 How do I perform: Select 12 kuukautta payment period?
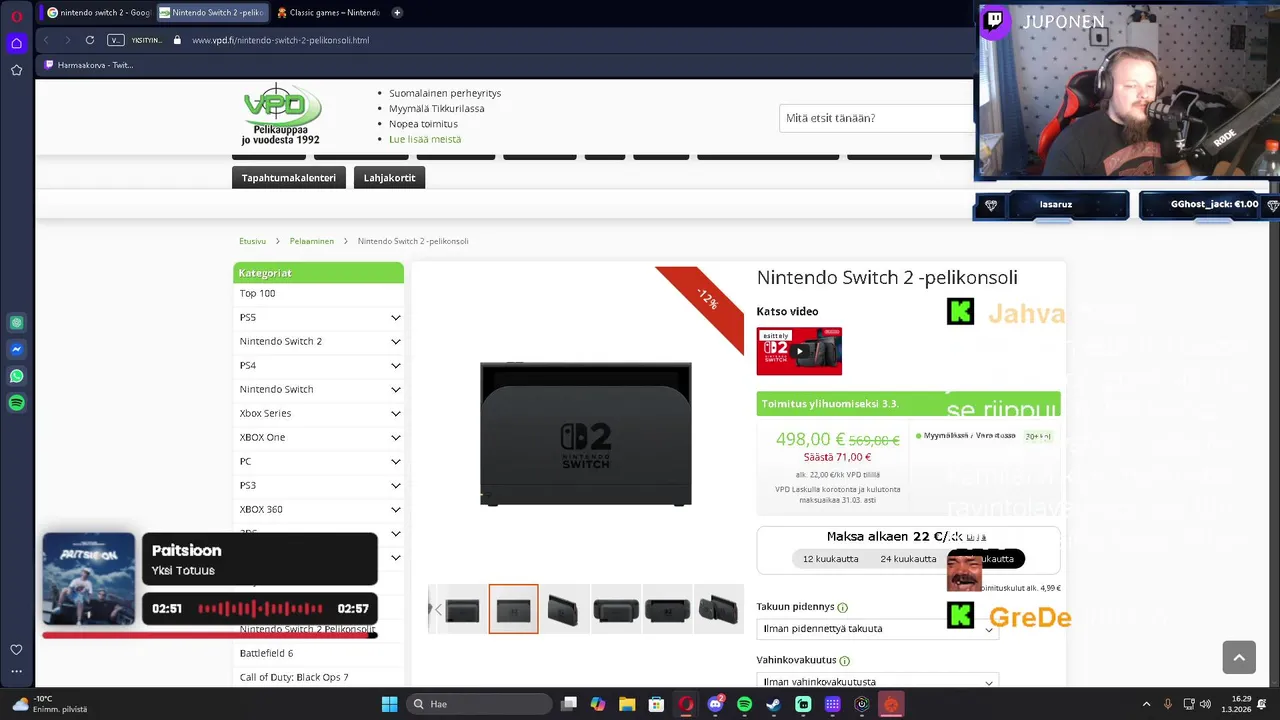[830, 559]
